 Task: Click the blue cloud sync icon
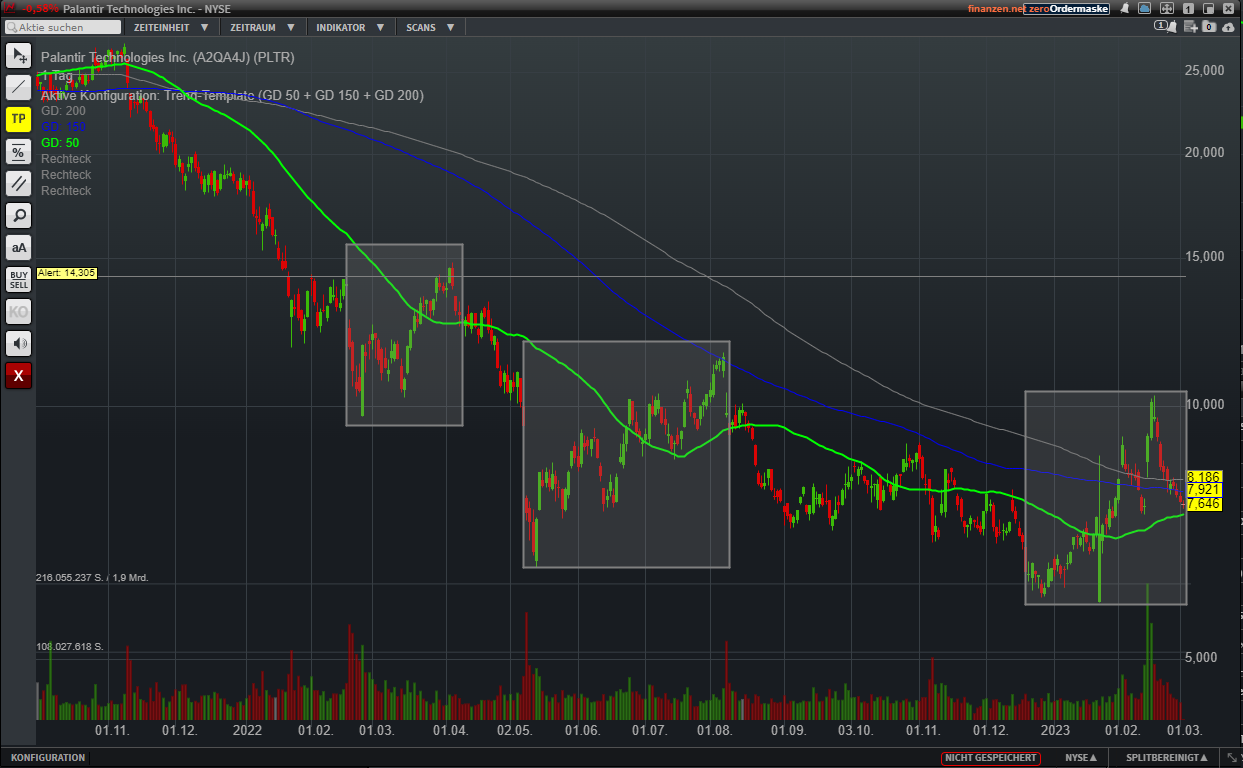point(1144,8)
